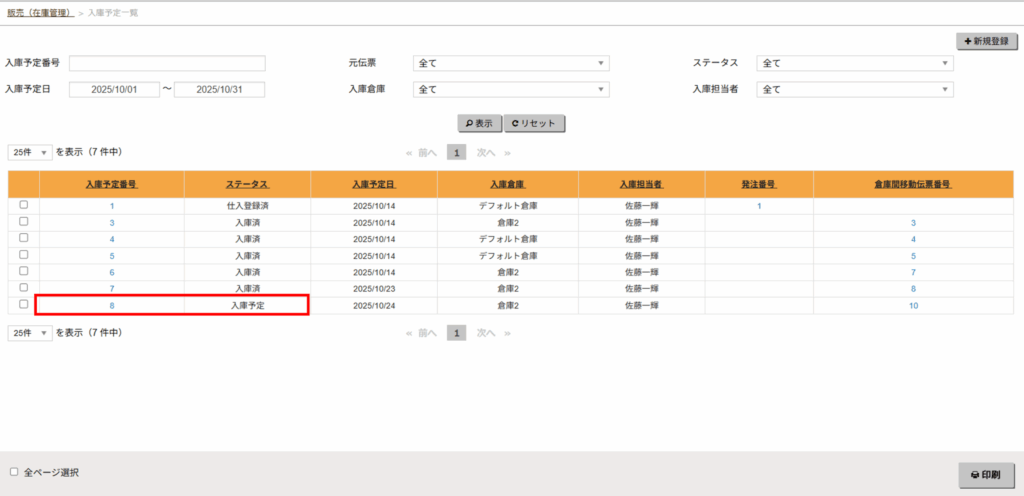The width and height of the screenshot is (1024, 496).
Task: Select the checkbox for 入庫予定番号 8 row
Action: (24, 304)
